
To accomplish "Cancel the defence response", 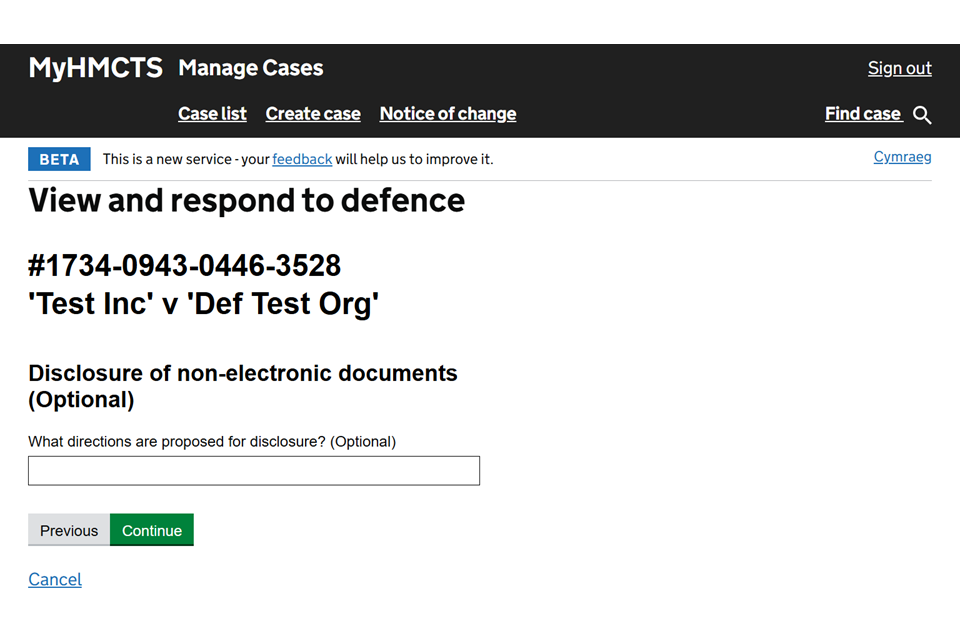I will 55,579.
